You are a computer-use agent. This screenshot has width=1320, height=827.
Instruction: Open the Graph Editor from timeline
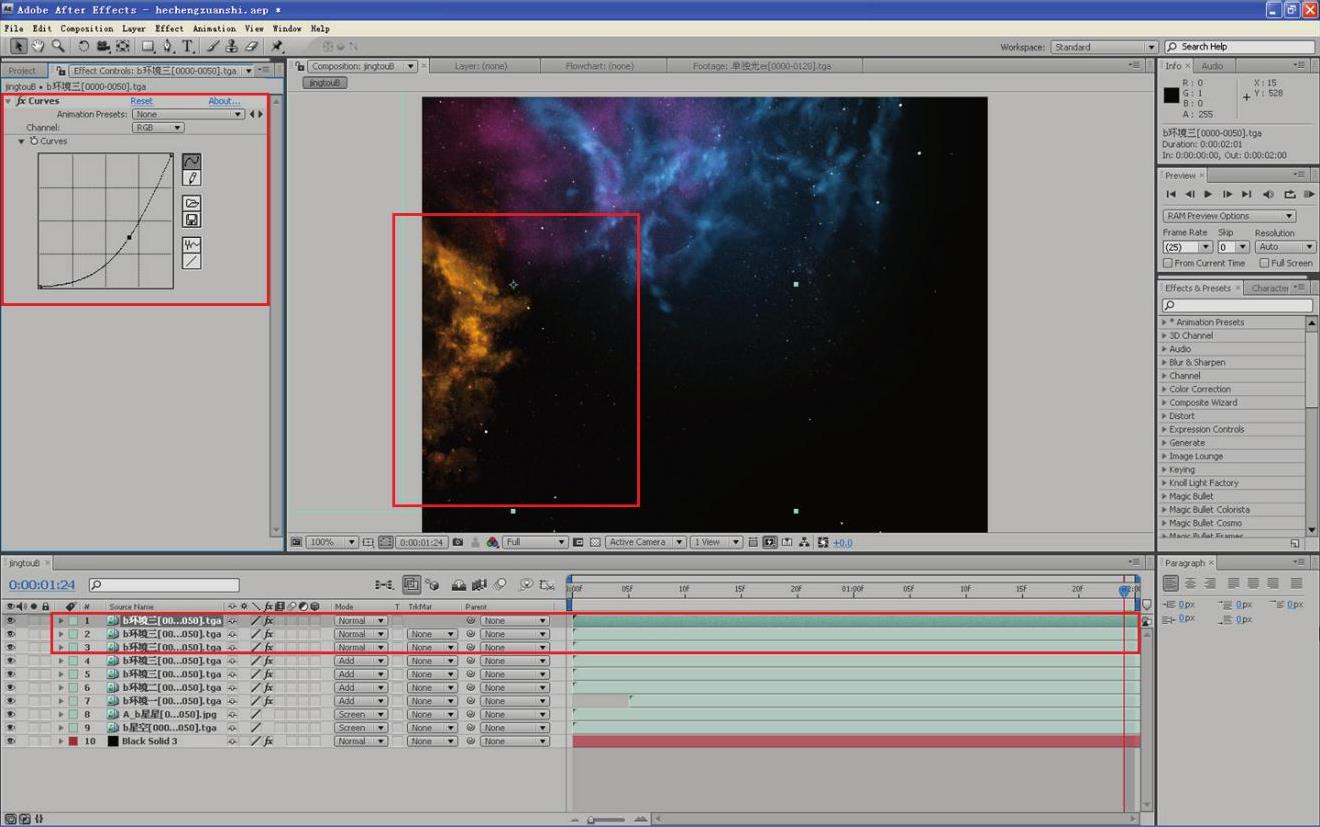(548, 585)
